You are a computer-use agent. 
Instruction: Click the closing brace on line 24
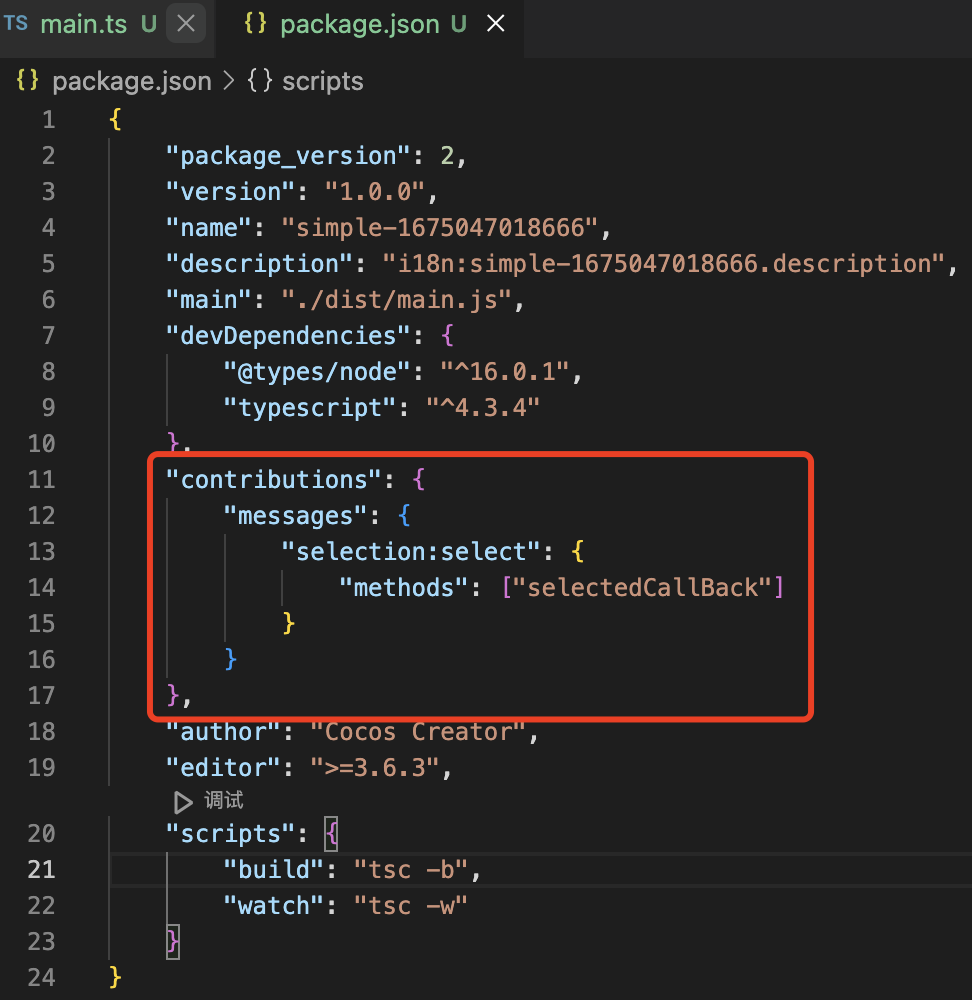coord(115,978)
